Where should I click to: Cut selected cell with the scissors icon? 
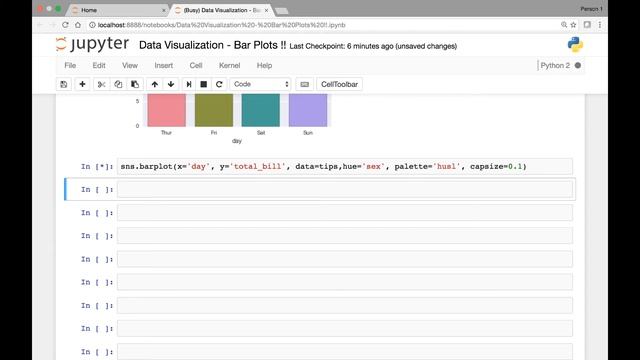[101, 84]
